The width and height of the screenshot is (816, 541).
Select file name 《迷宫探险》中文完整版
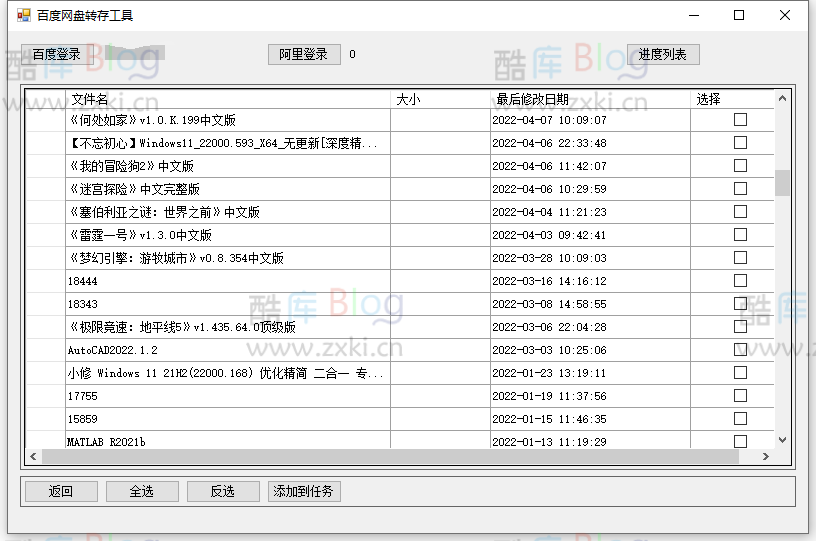coord(134,189)
